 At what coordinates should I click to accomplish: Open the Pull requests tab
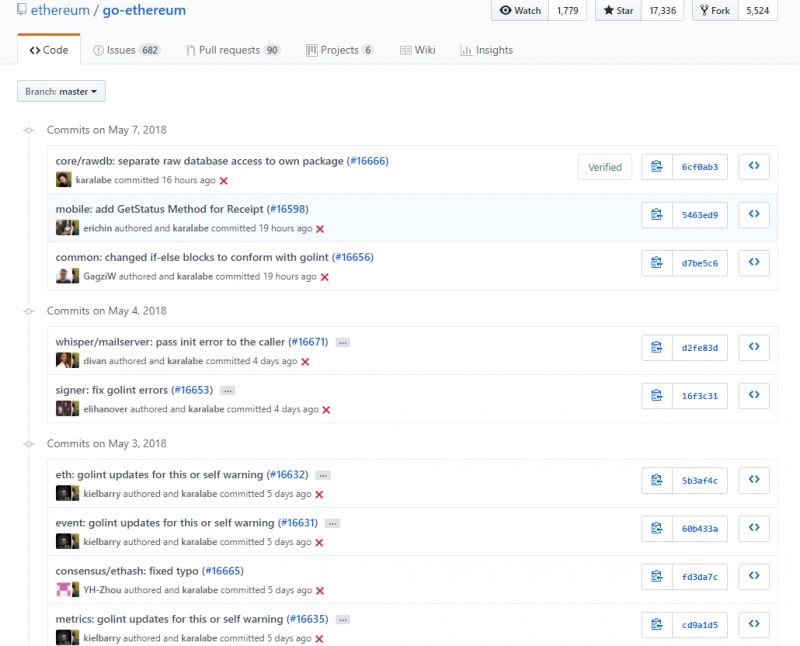[x=233, y=50]
